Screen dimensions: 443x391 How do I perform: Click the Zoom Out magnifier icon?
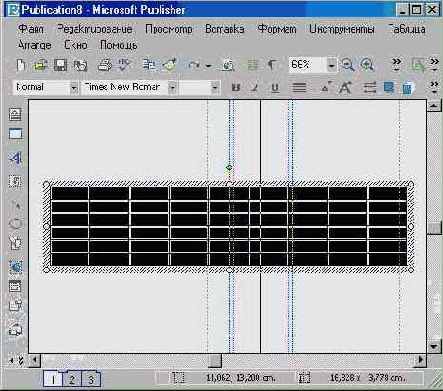tap(348, 65)
